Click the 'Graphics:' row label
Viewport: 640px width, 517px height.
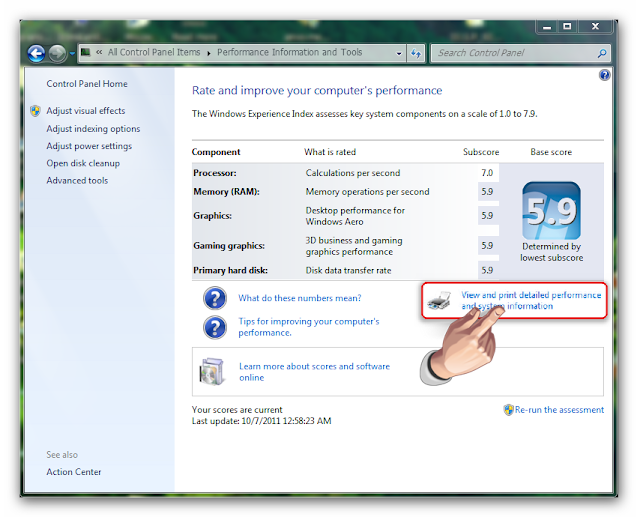[212, 215]
